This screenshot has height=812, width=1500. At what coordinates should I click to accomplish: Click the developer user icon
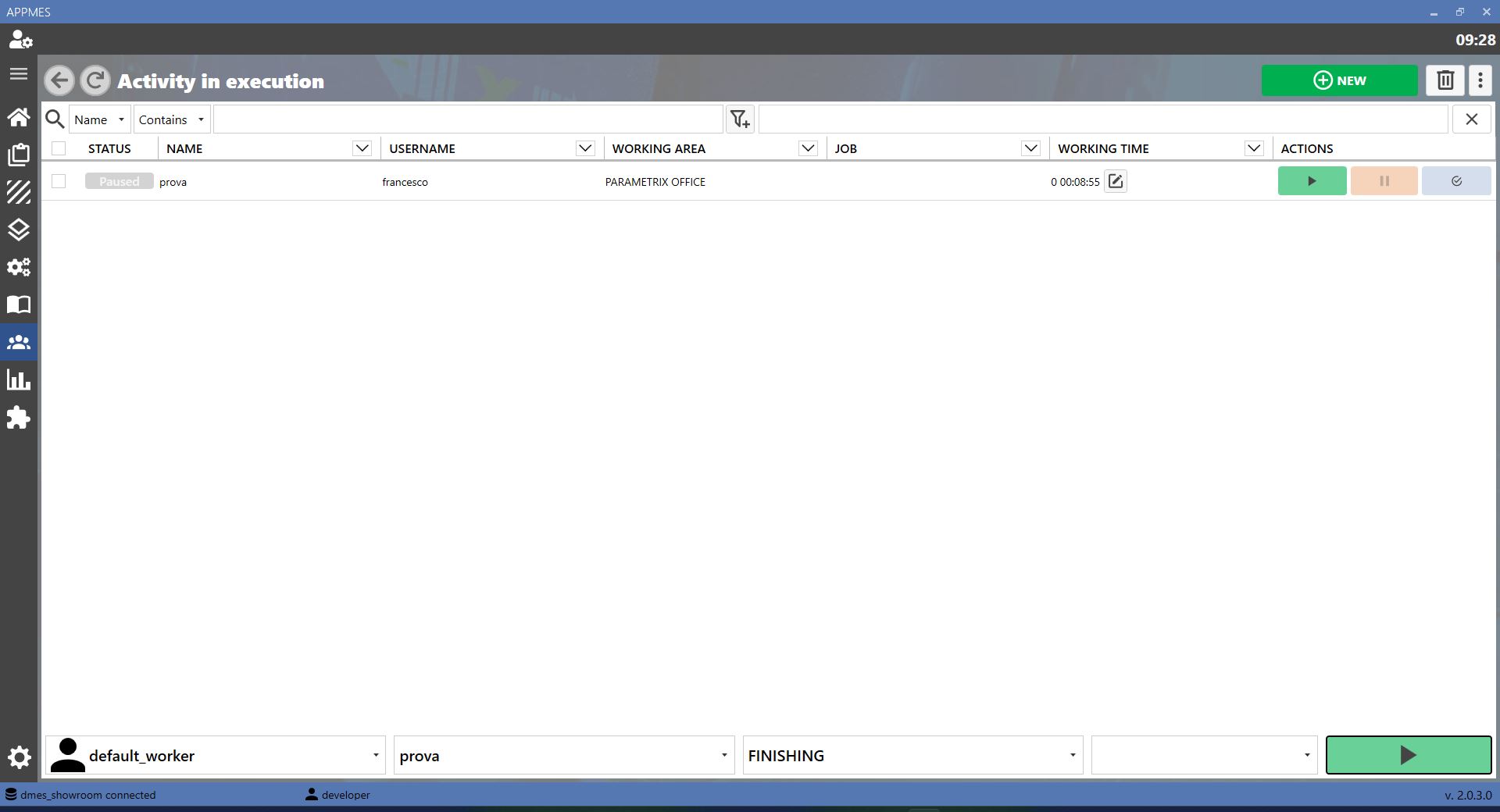(x=311, y=795)
